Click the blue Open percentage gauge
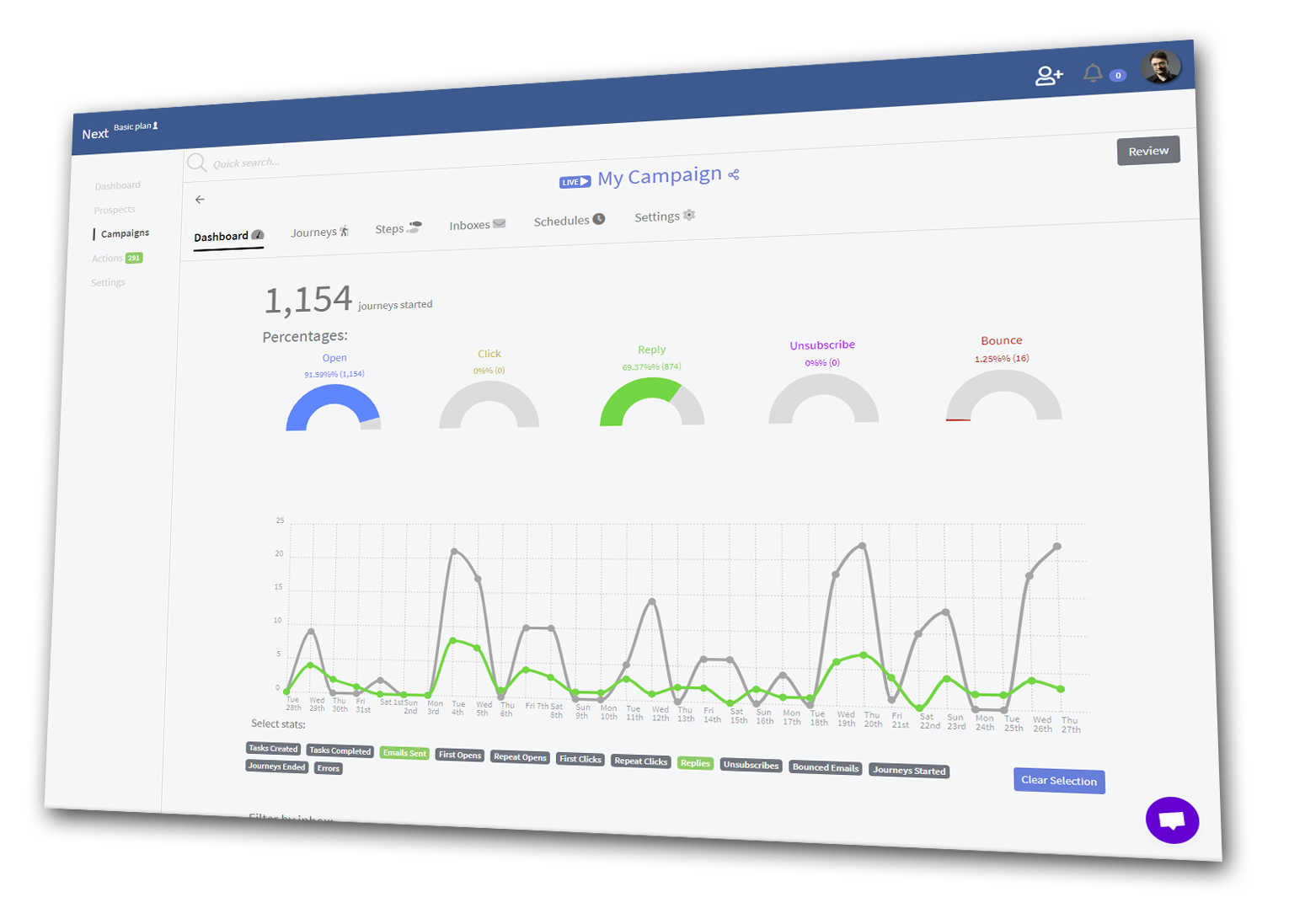 (333, 408)
